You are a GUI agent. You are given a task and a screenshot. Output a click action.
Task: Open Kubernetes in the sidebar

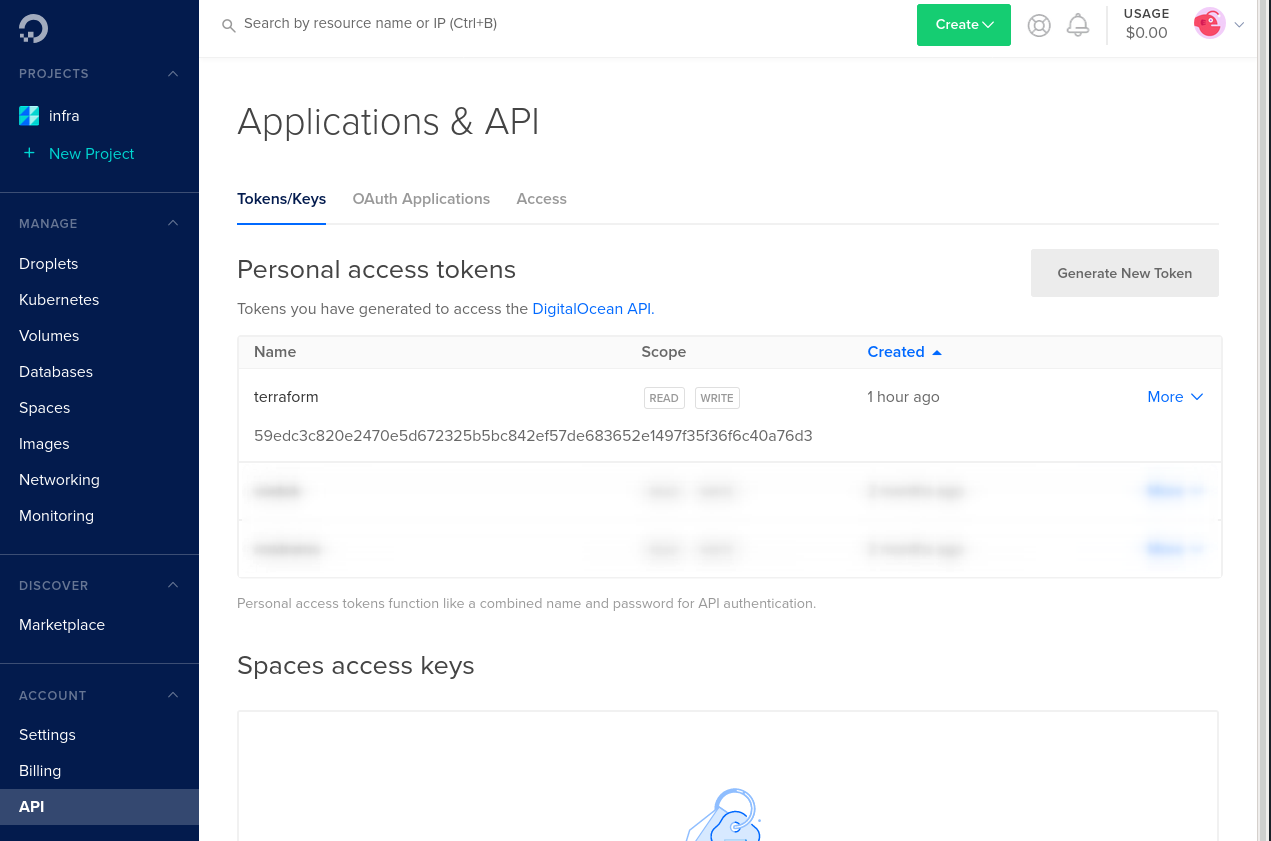click(x=59, y=300)
